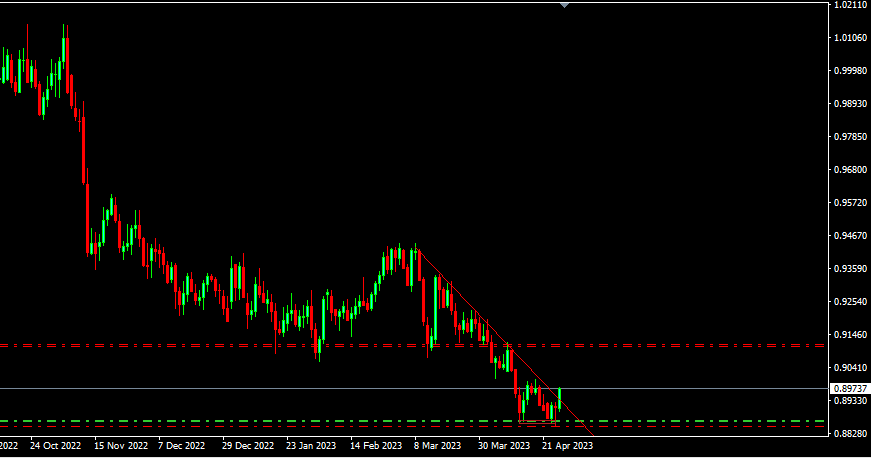Select the current price label 0.89737
Viewport: 871px width, 458px height.
click(850, 389)
